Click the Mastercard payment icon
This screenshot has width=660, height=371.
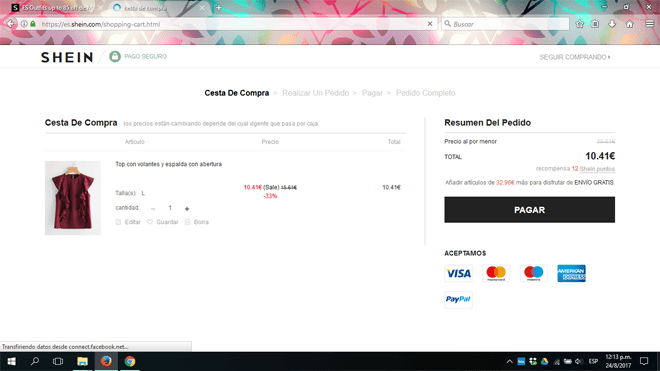click(496, 274)
